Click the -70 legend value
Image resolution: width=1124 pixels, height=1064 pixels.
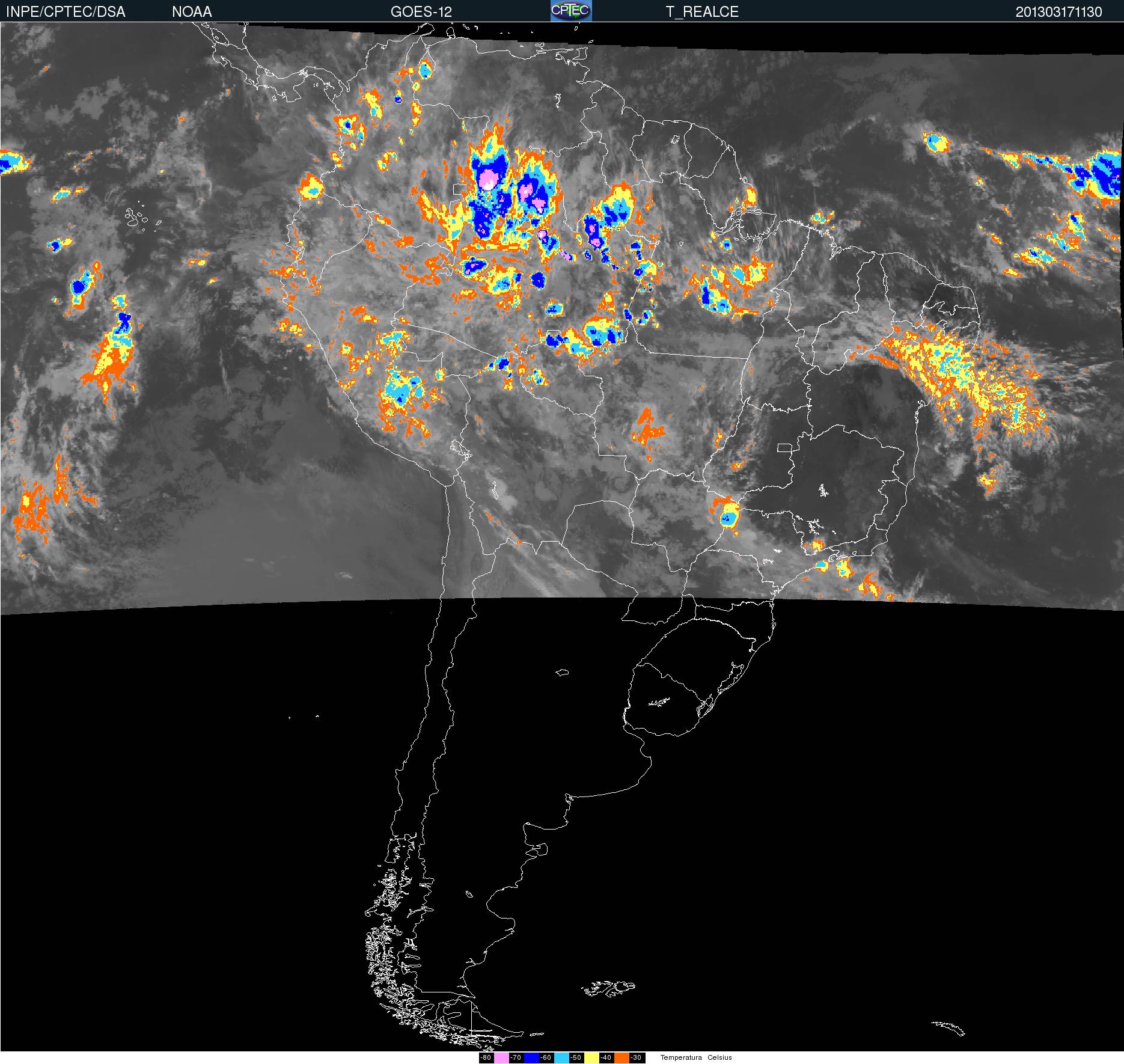[x=516, y=1058]
